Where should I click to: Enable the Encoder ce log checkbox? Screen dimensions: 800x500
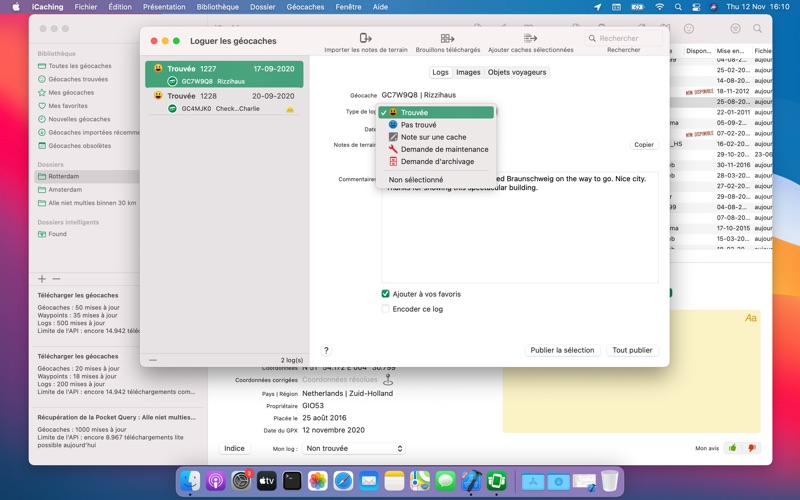386,309
